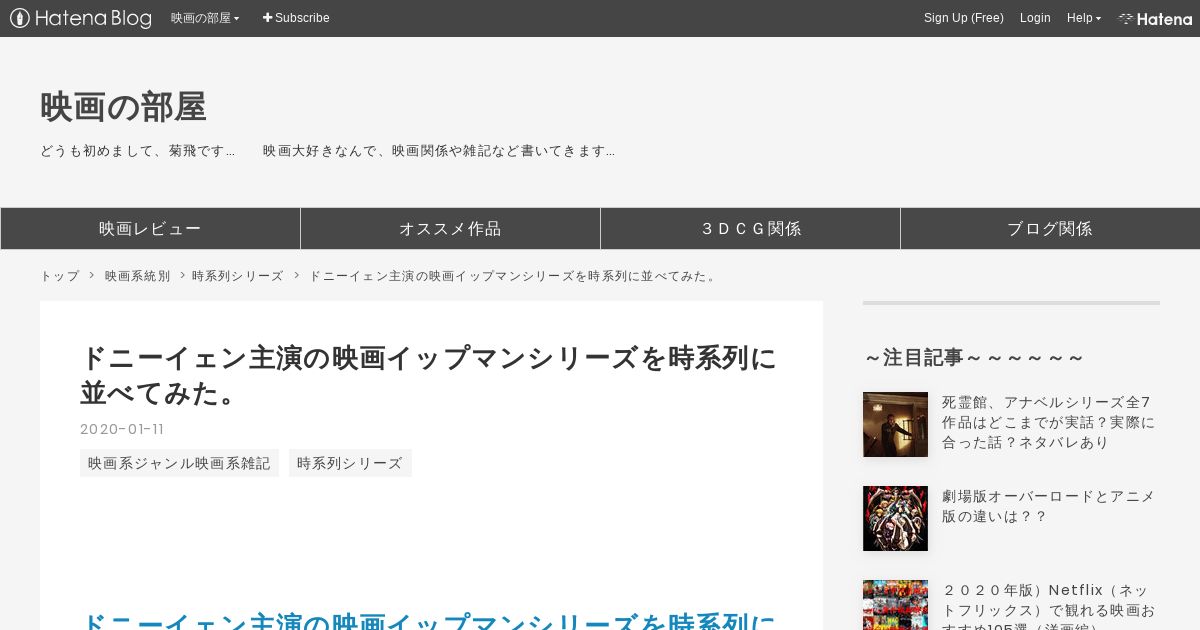Select the オススメ作品 navigation tab
1200x630 pixels.
(450, 228)
